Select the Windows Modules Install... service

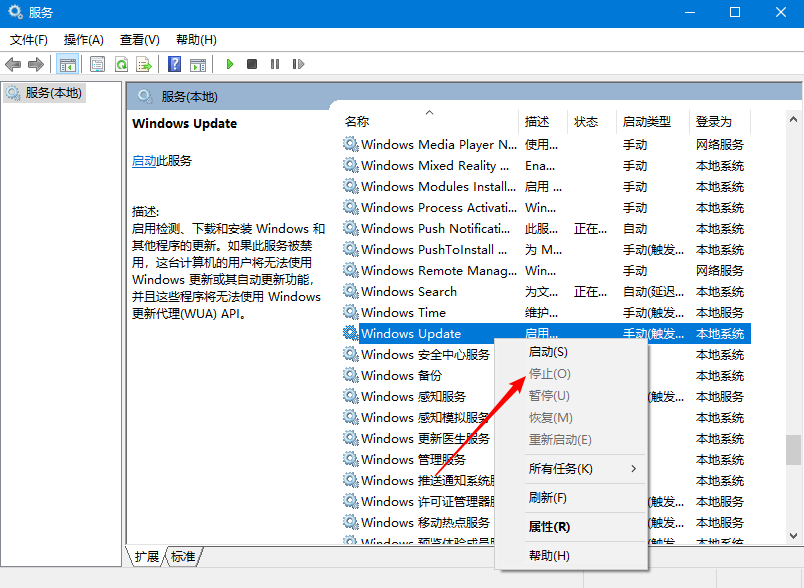click(x=547, y=187)
